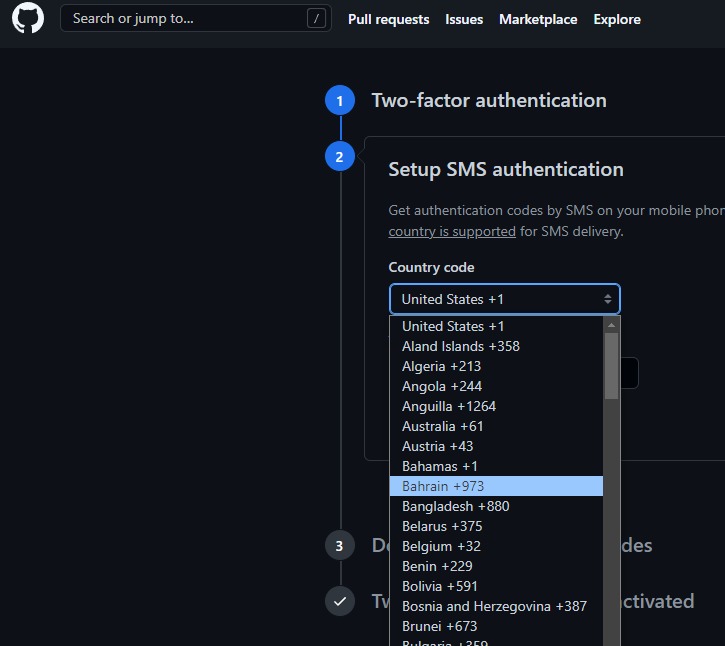Click the up-down arrows of Country code select

[608, 299]
